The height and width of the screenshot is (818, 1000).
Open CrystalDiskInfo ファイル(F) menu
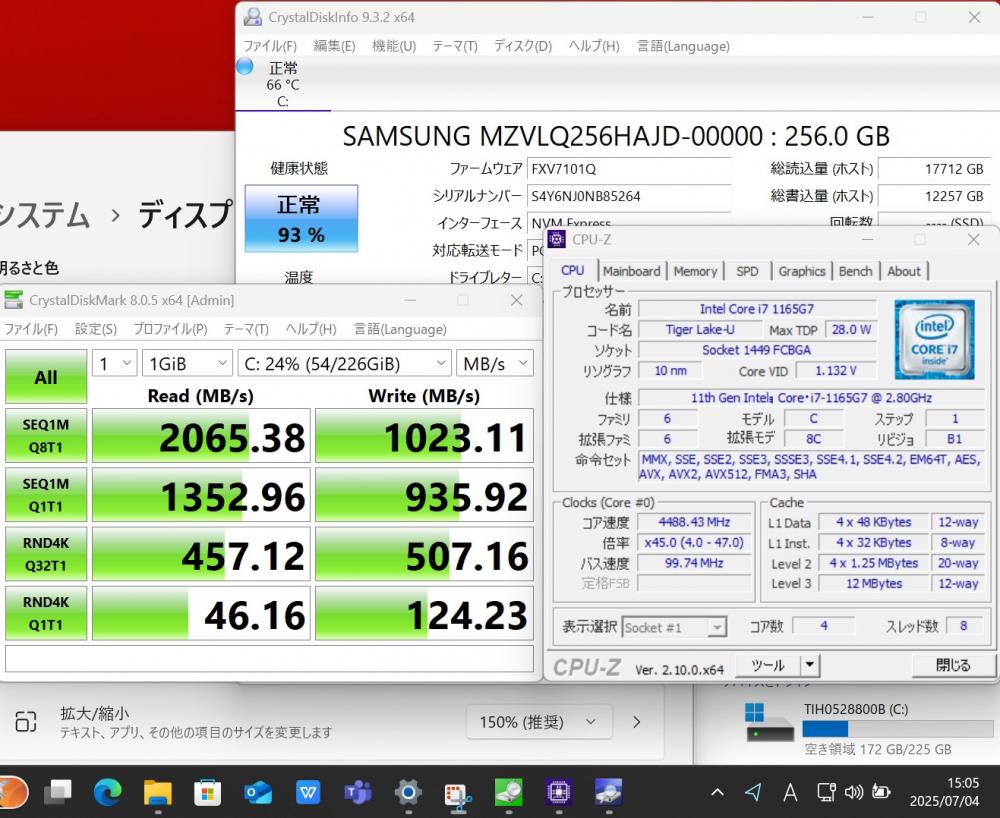pos(270,46)
